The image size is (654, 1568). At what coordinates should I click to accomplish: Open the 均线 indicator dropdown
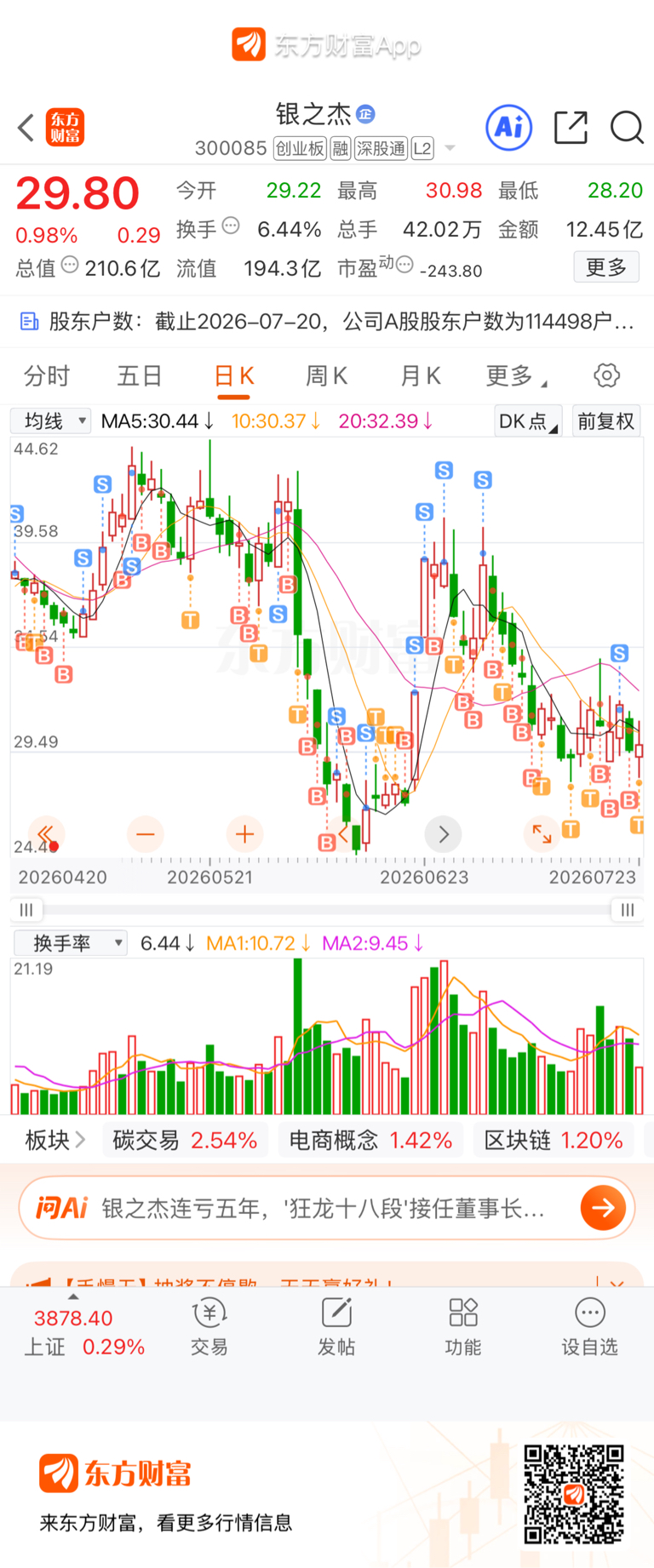pos(50,421)
